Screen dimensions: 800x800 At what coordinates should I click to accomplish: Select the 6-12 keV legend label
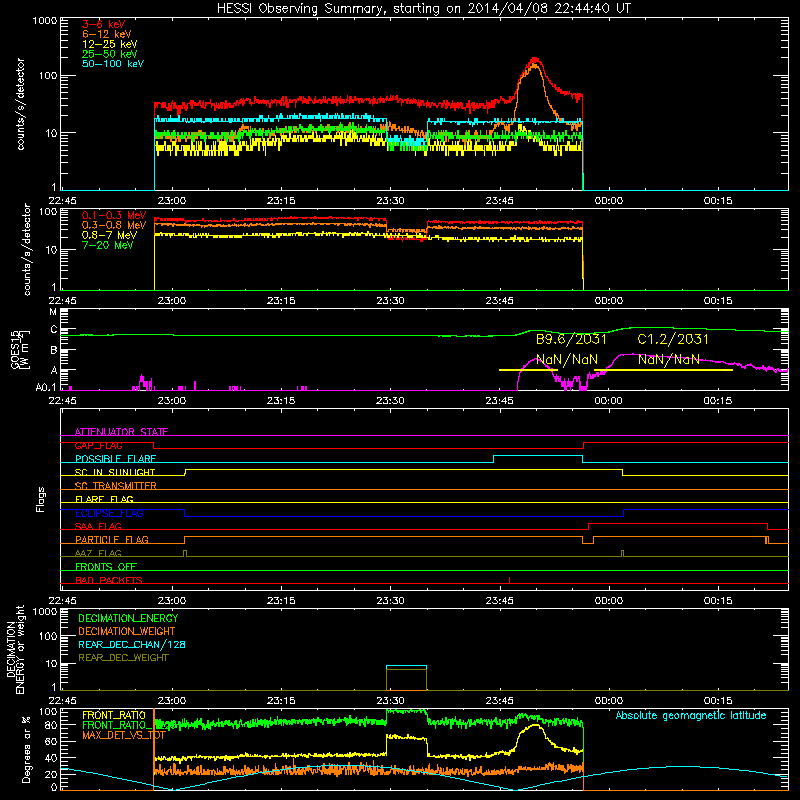click(x=107, y=34)
